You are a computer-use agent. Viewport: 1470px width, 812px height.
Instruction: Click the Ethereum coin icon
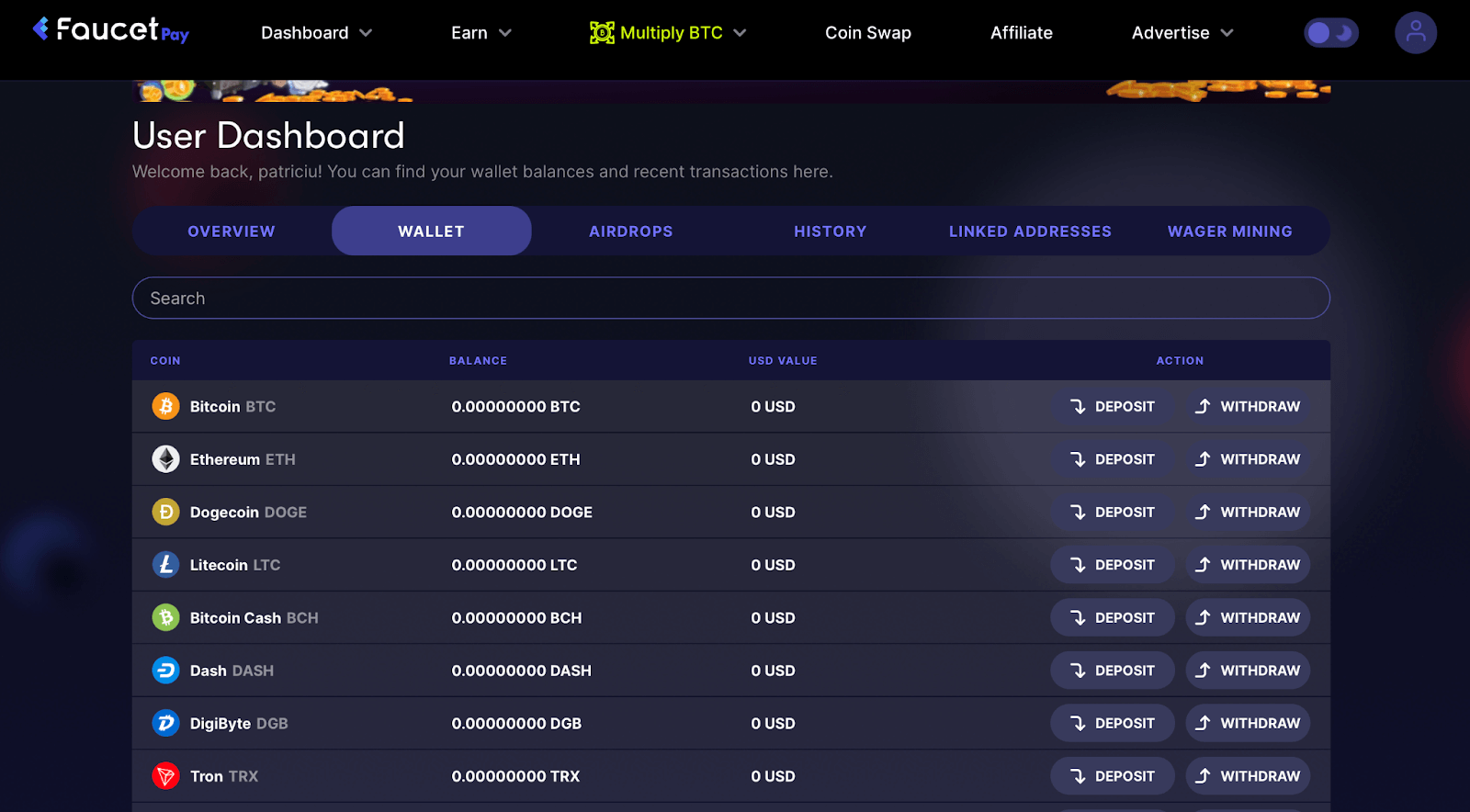coord(165,459)
